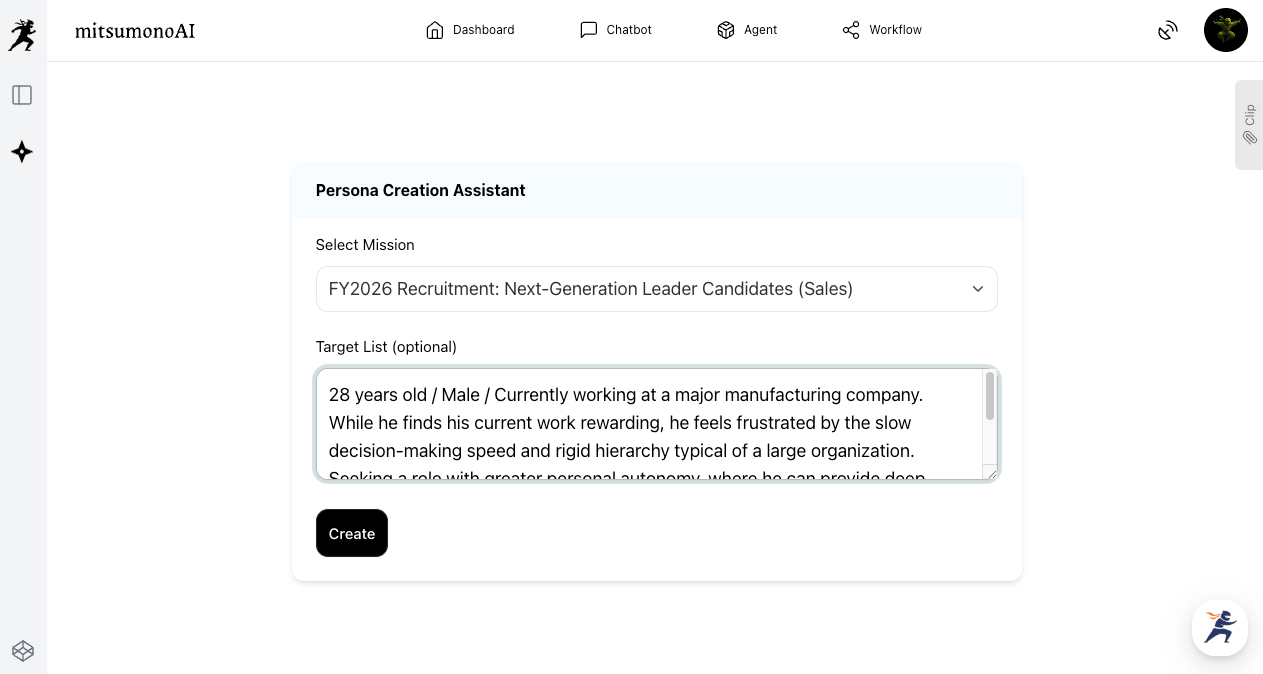Click the mitsumonoAI brand title
1263x674 pixels.
135,31
